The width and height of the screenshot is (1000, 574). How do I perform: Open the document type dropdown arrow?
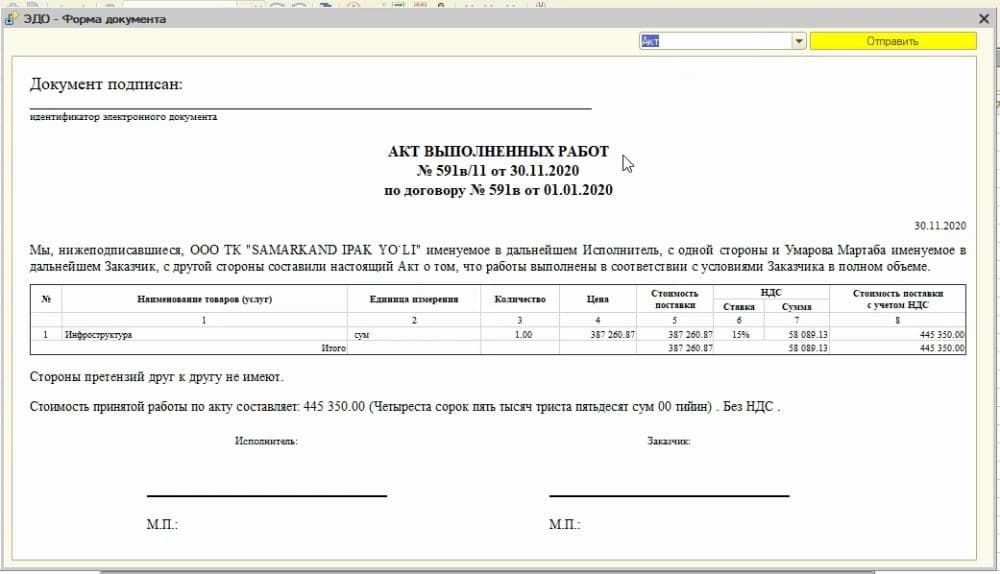tap(798, 41)
